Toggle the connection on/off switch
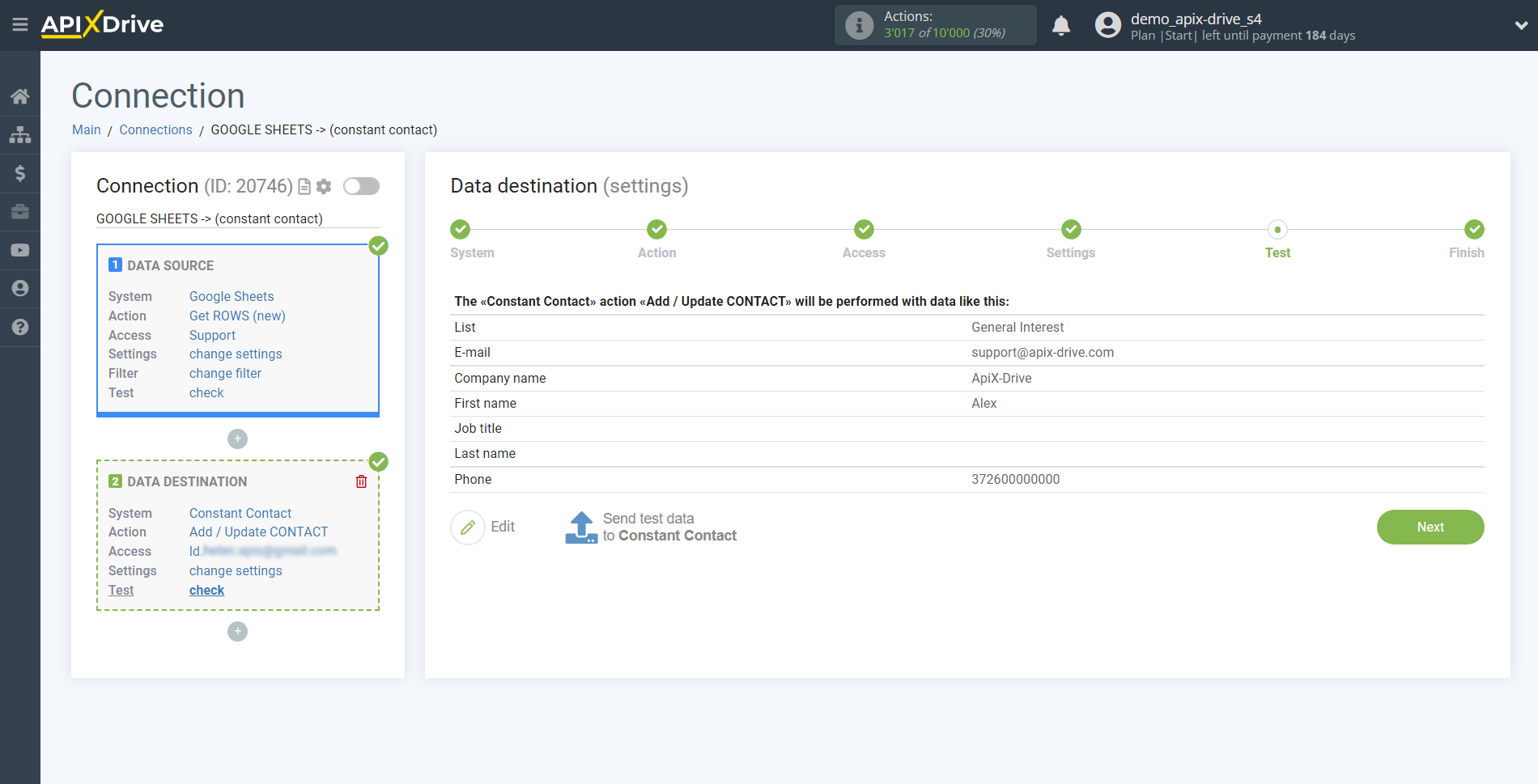Screen dimensions: 1538x784 (361, 186)
